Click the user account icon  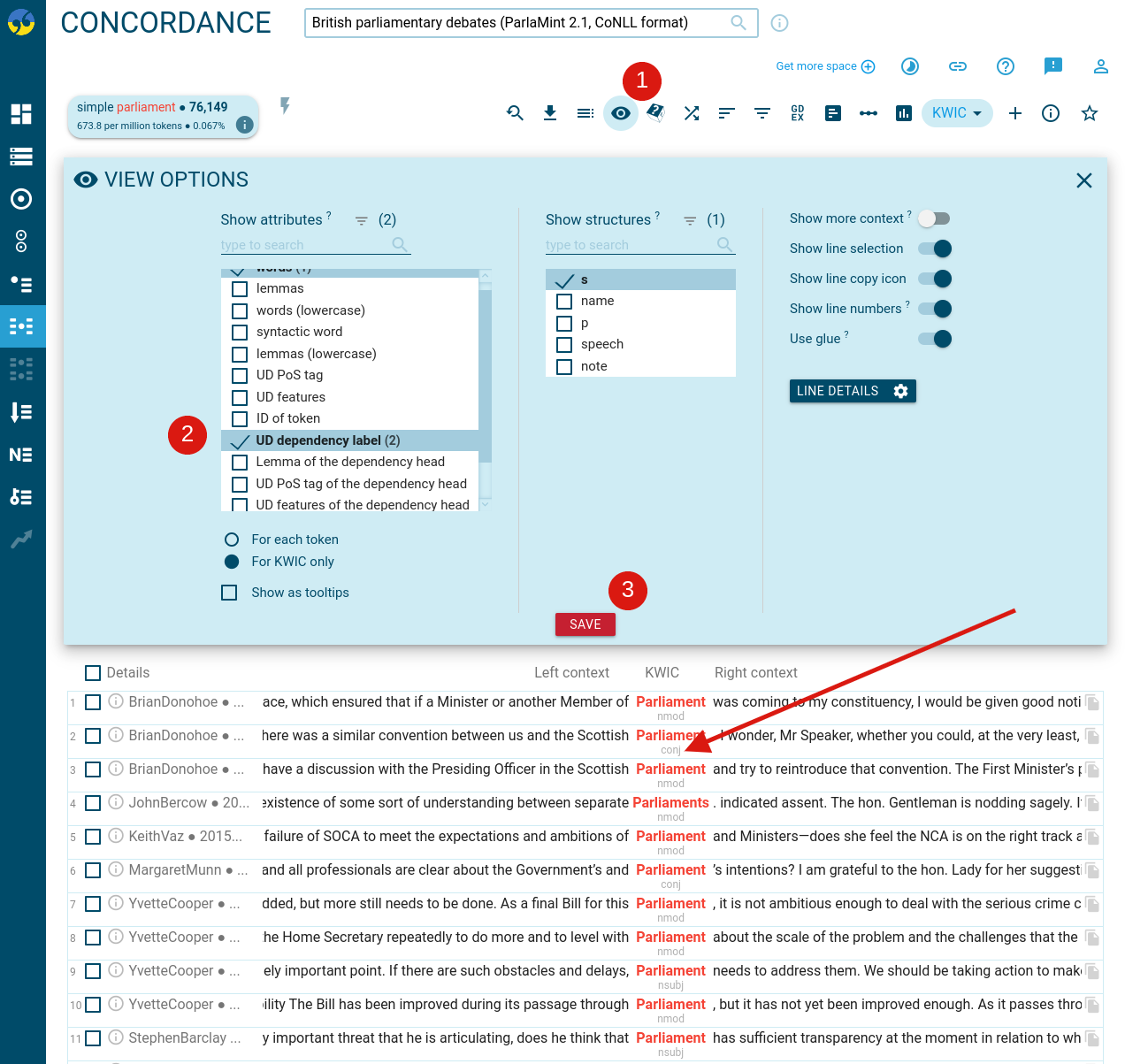pyautogui.click(x=1101, y=66)
